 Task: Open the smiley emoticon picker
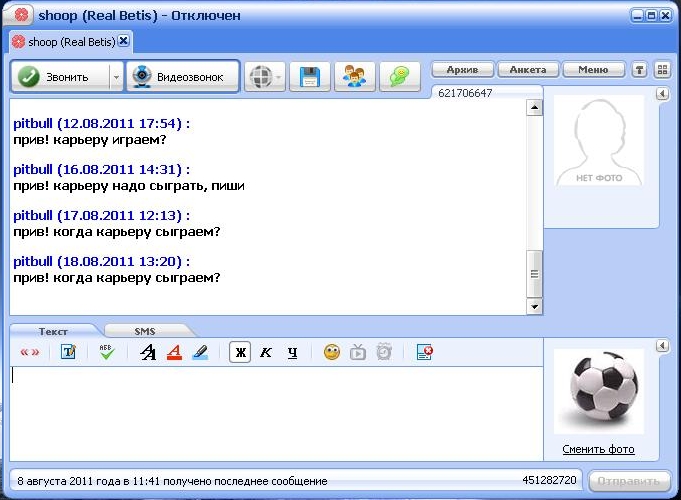click(x=332, y=352)
